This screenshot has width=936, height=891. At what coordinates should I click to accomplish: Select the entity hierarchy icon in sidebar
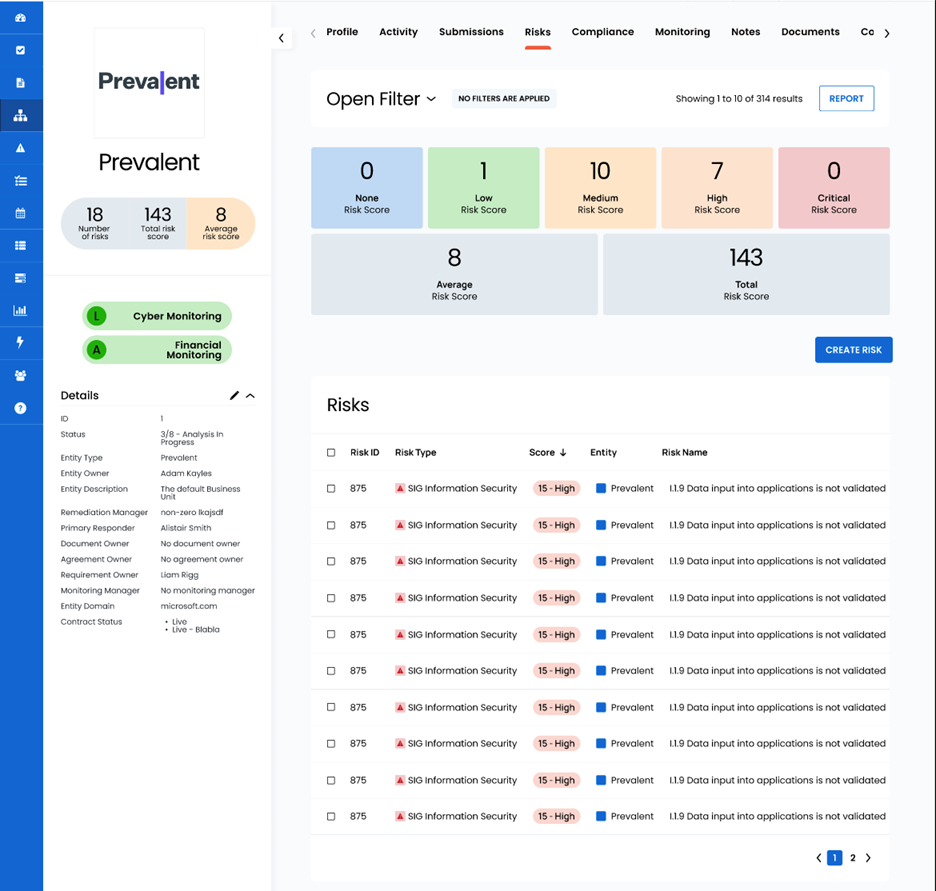20,115
